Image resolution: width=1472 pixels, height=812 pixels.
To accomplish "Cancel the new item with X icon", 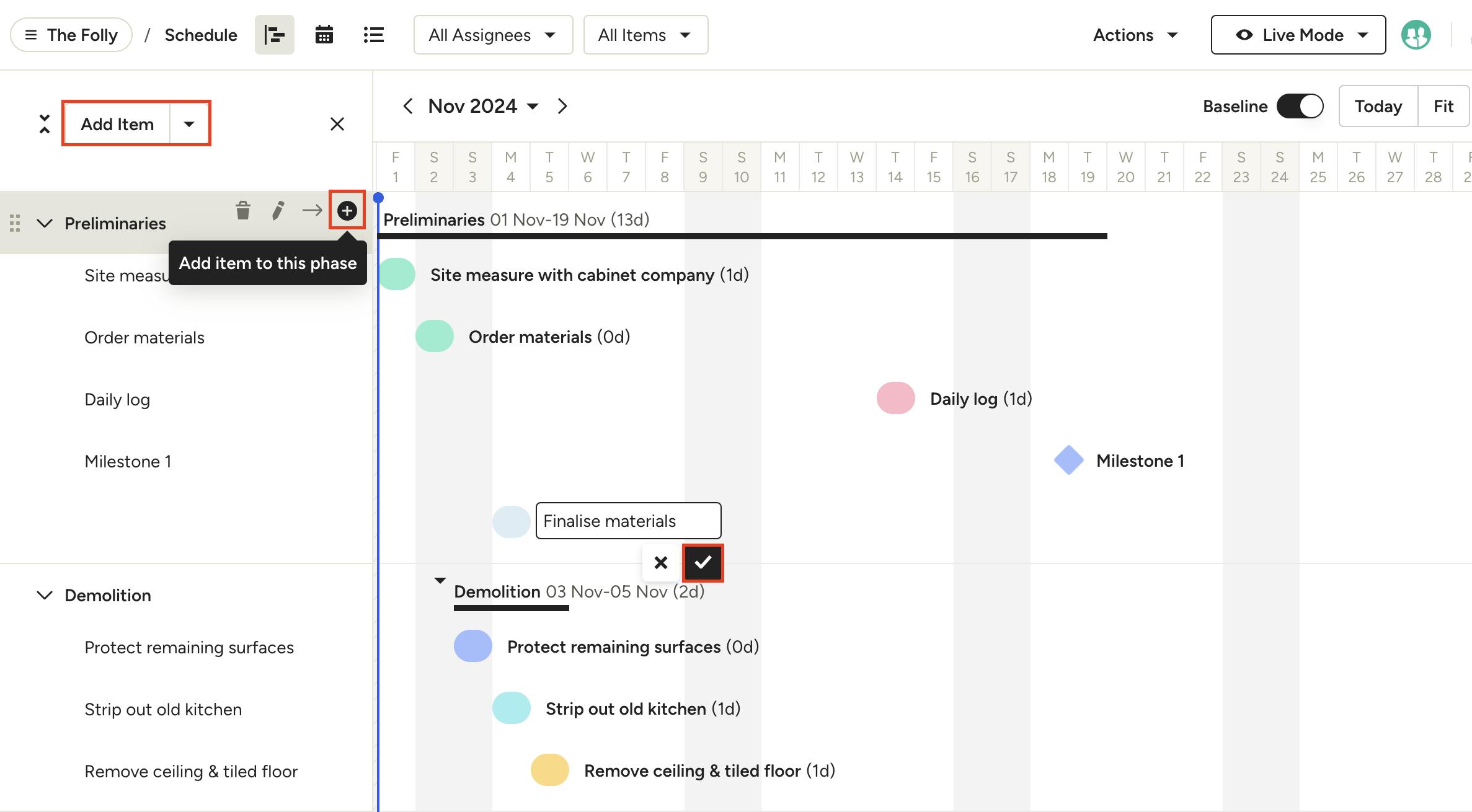I will (661, 562).
